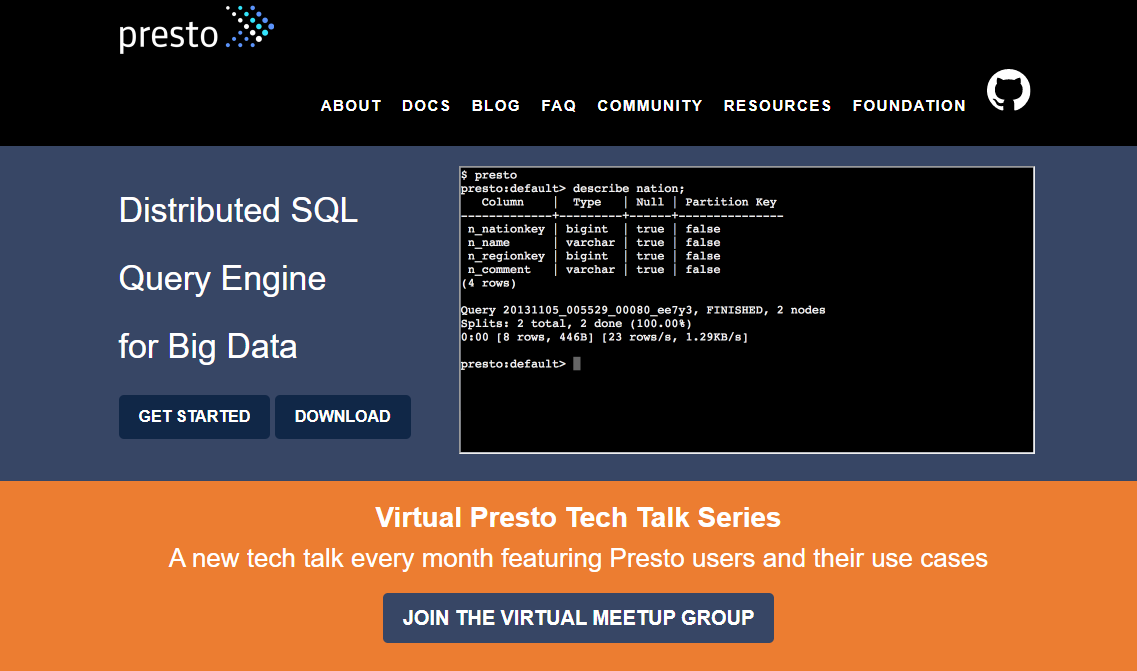
Task: Go to the DOCS page
Action: pos(426,106)
